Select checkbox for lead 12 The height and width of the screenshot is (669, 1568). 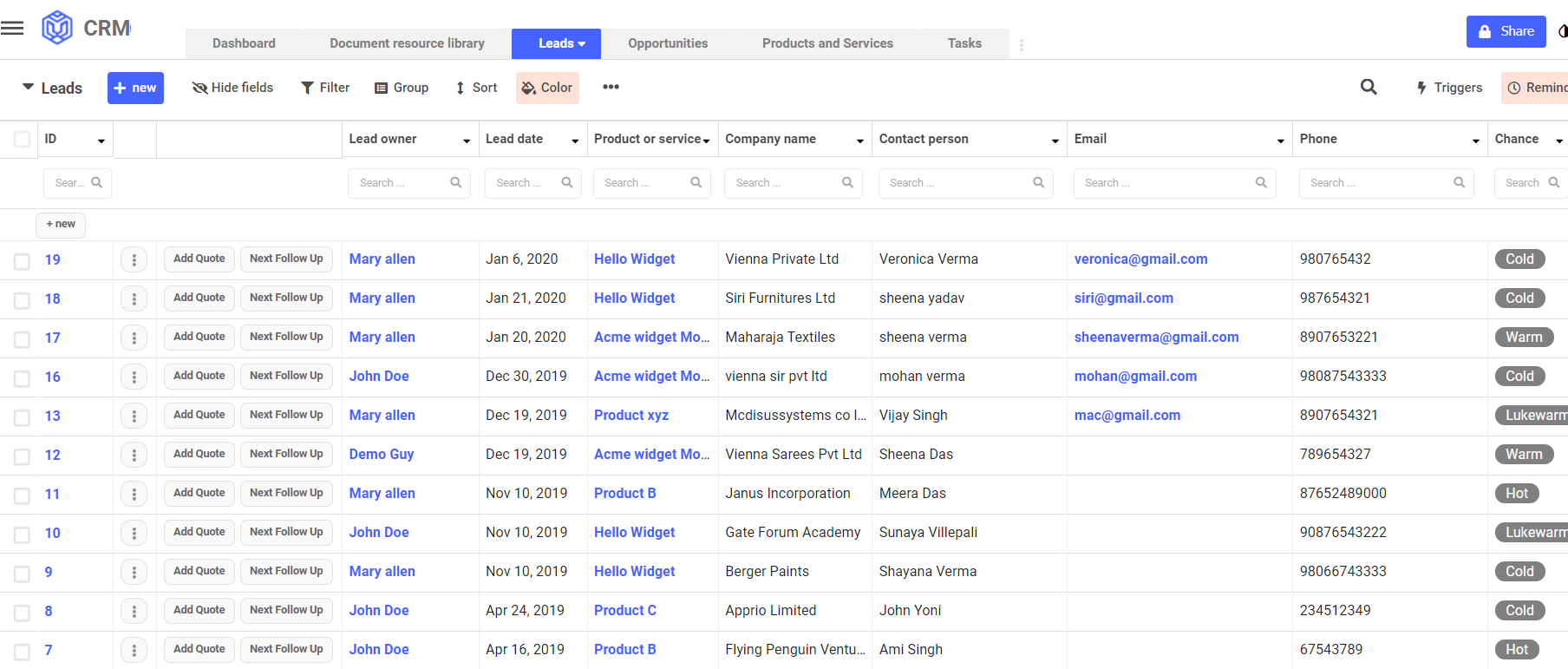pyautogui.click(x=23, y=456)
